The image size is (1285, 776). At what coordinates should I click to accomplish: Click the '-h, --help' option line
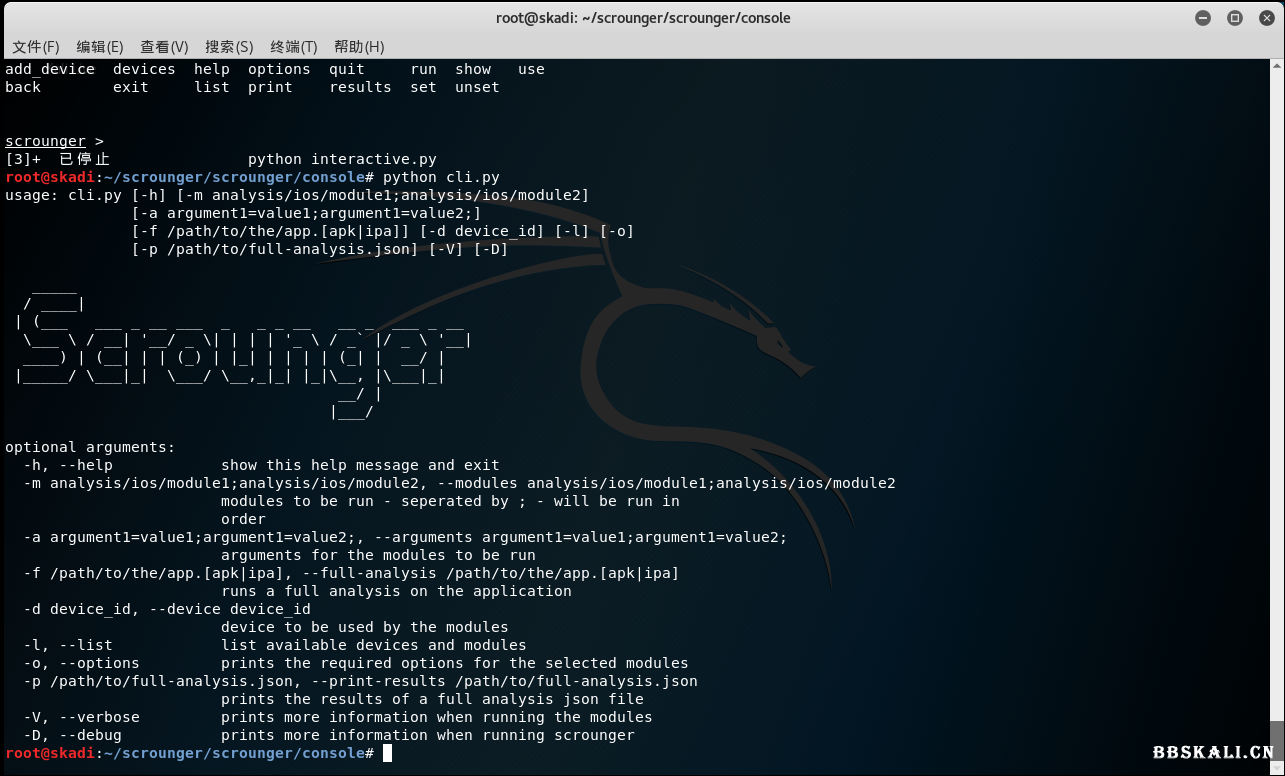tap(68, 465)
